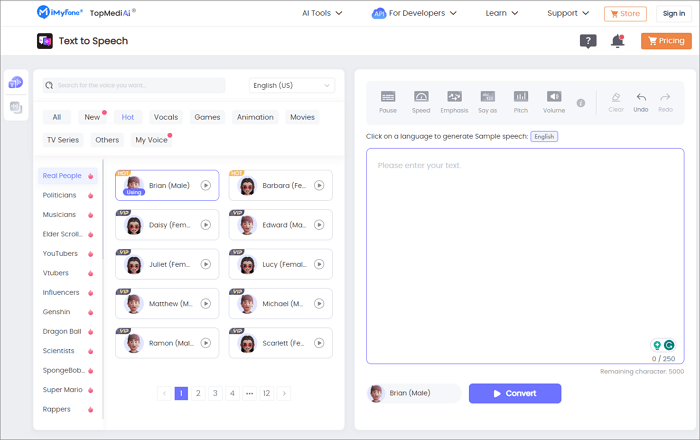Open the Speed adjustment tool

pyautogui.click(x=421, y=102)
